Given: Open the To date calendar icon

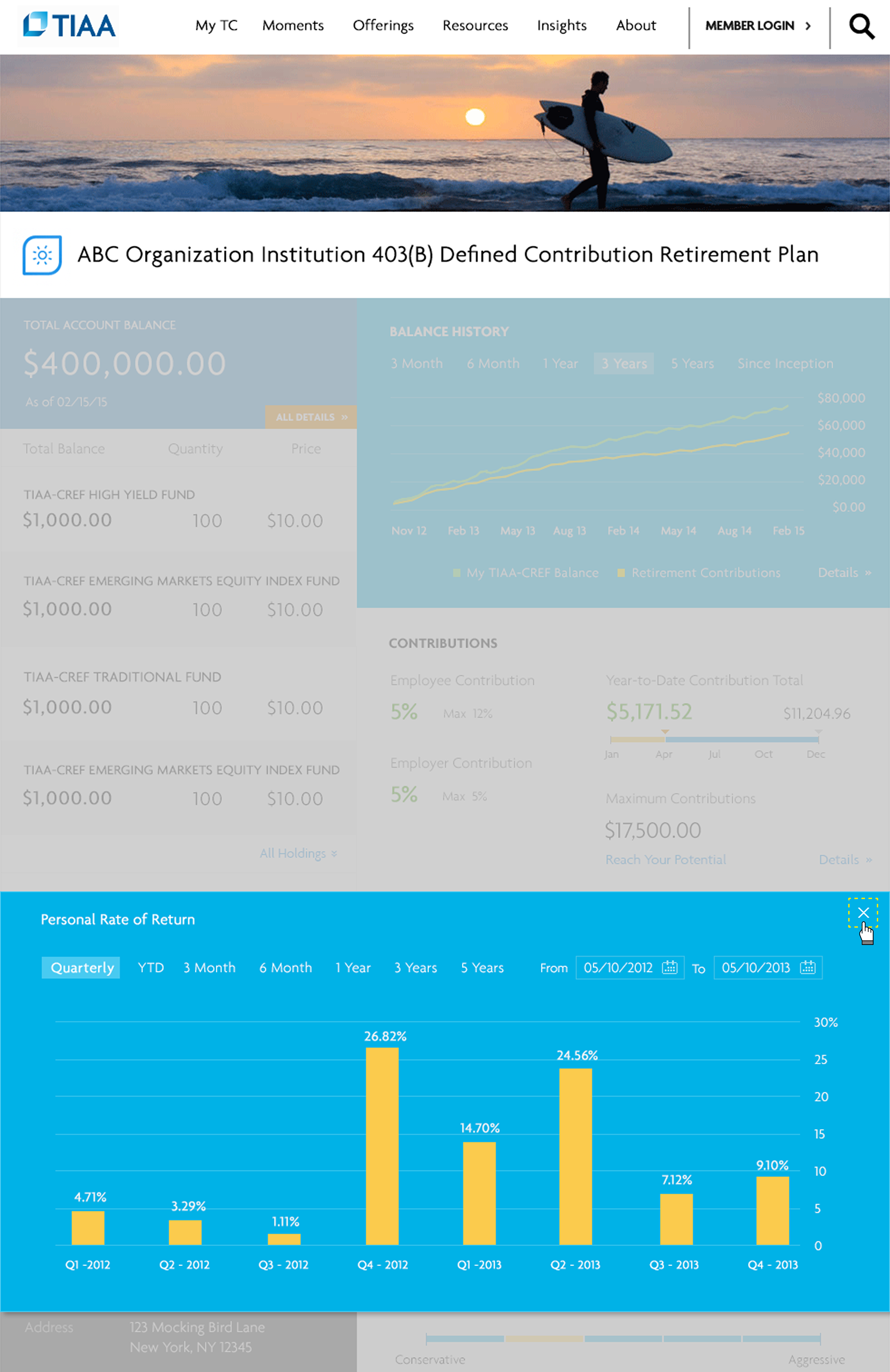Looking at the screenshot, I should pyautogui.click(x=808, y=967).
